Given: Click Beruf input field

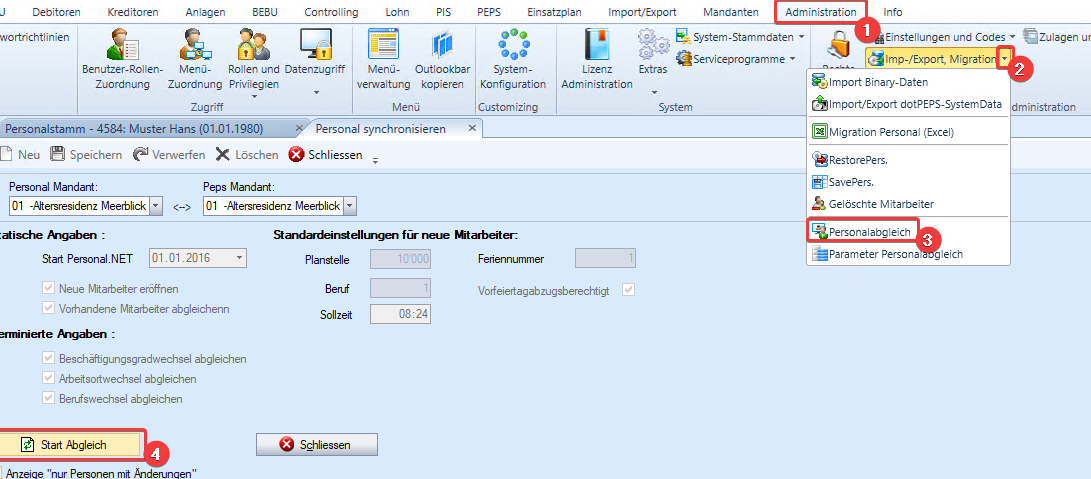Looking at the screenshot, I should pos(400,288).
